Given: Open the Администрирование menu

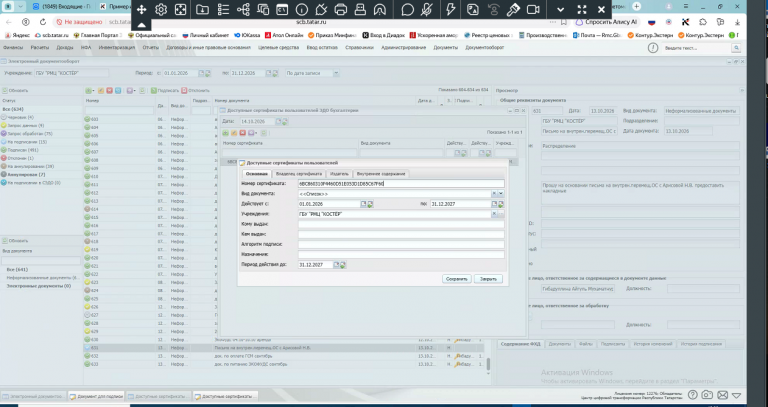Looking at the screenshot, I should point(403,48).
